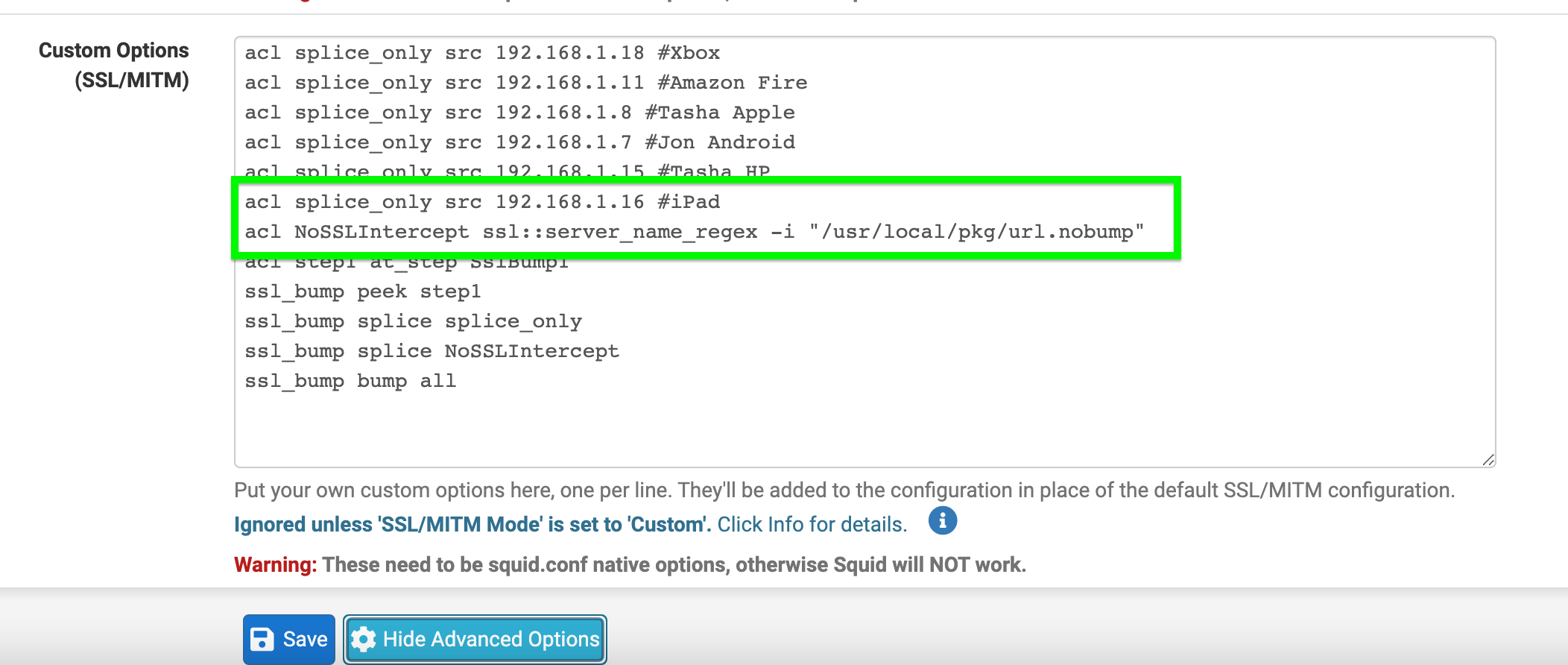1568x665 pixels.
Task: Place cursor on the #Xbox acl line
Action: point(481,54)
